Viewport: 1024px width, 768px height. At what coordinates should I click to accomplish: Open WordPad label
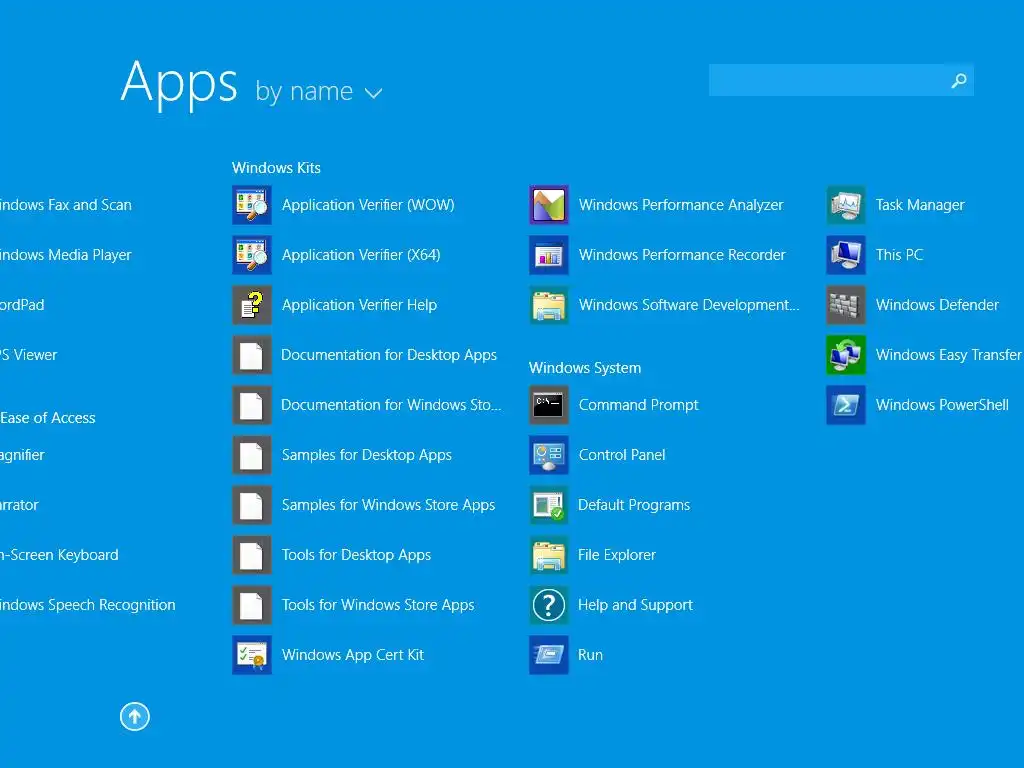click(x=22, y=305)
